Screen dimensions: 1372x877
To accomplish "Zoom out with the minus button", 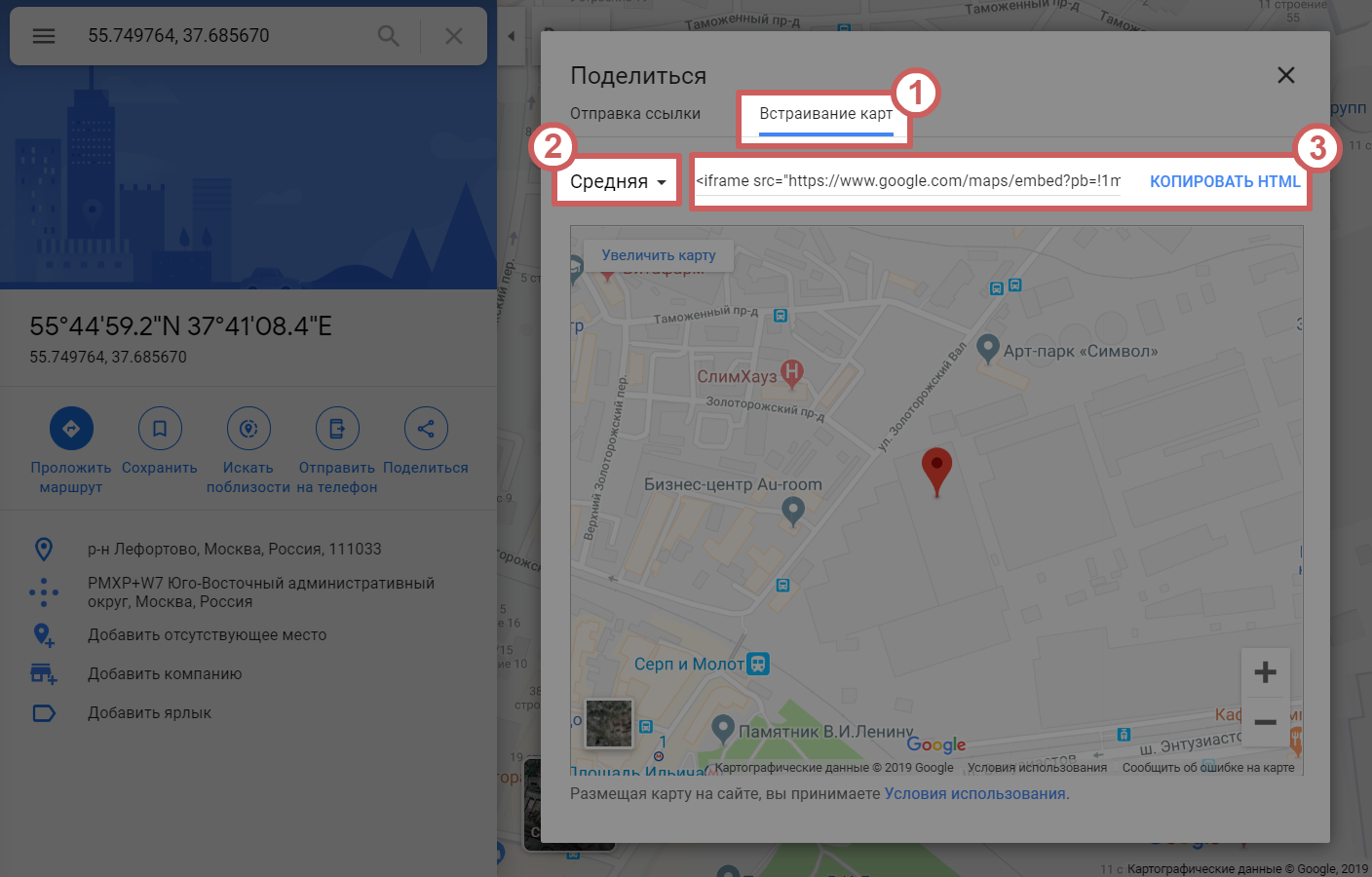I will 1265,722.
